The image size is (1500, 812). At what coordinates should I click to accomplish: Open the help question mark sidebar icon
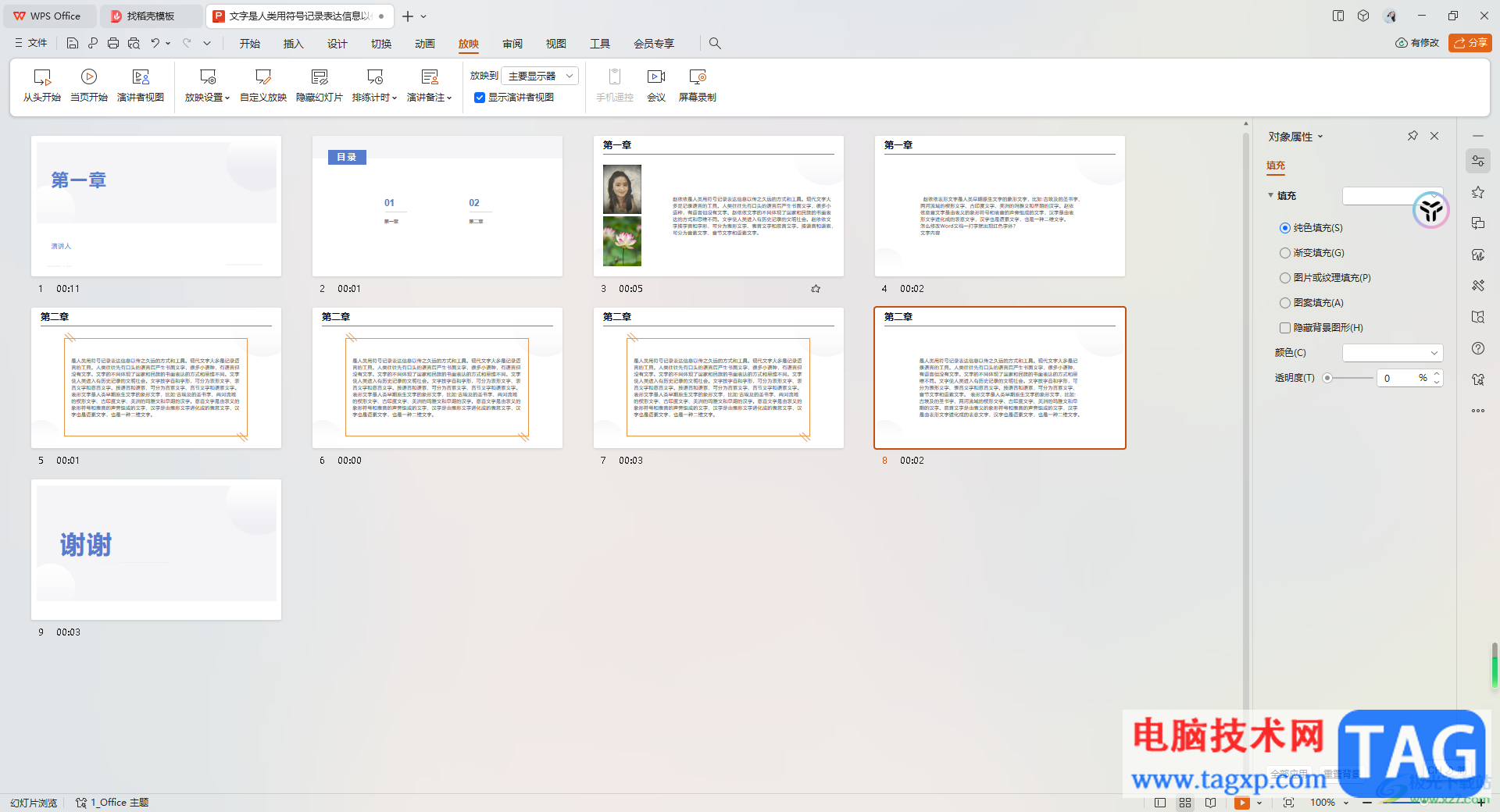click(x=1478, y=348)
